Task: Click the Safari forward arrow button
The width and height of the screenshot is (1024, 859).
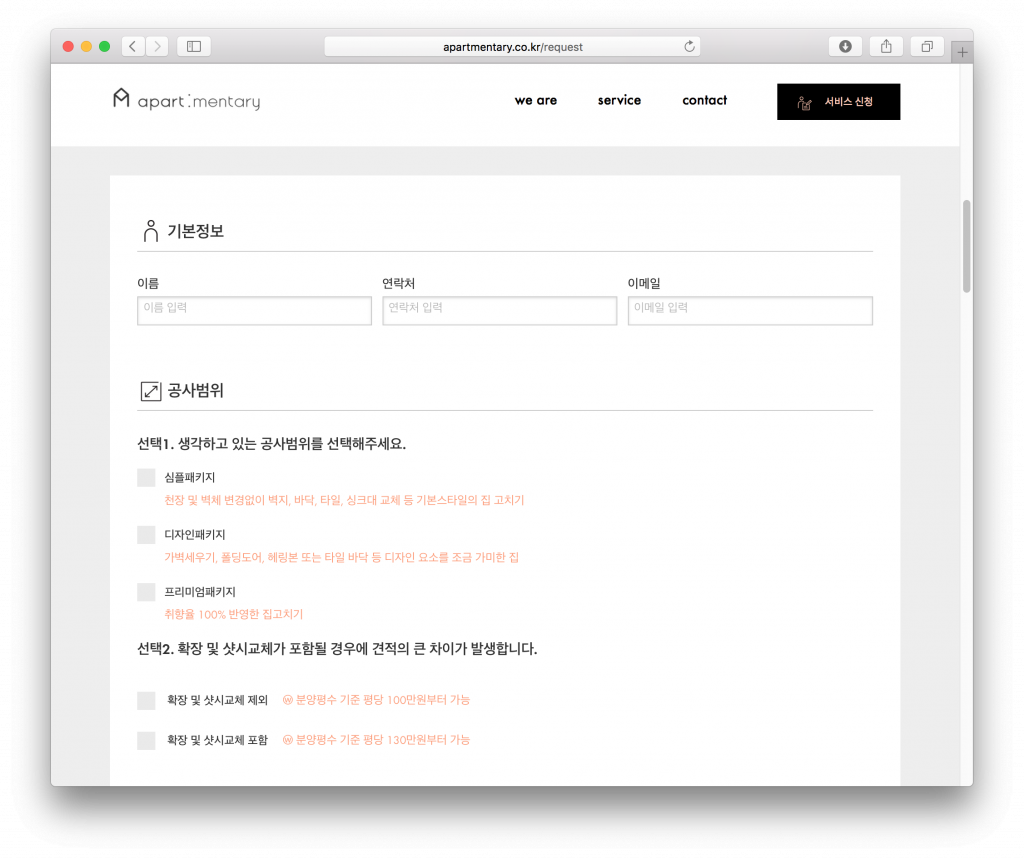Action: pyautogui.click(x=157, y=46)
